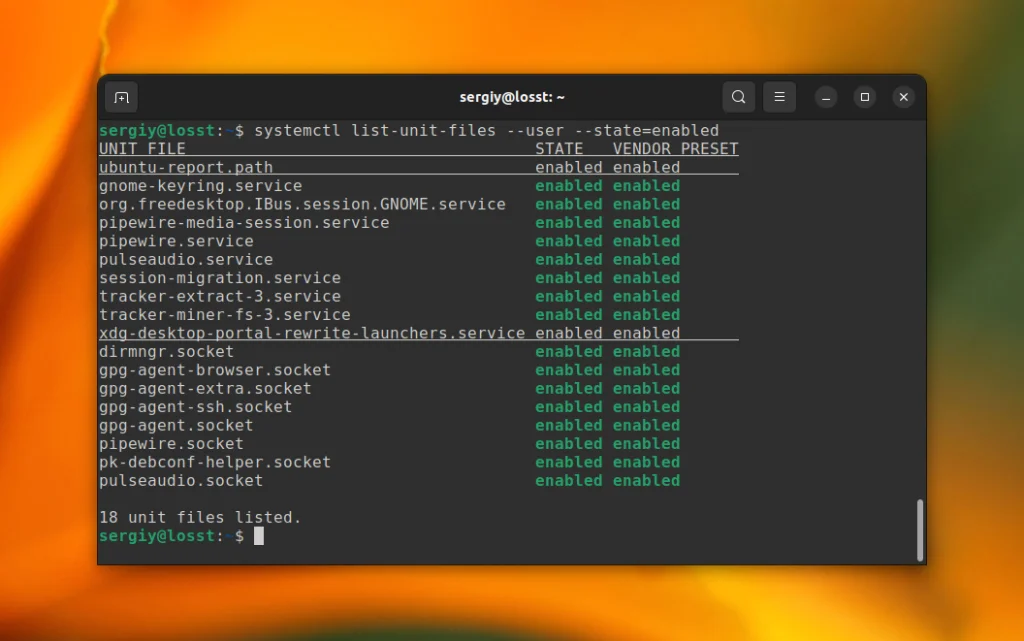The width and height of the screenshot is (1024, 641).
Task: Open a new terminal tab
Action: (x=121, y=97)
